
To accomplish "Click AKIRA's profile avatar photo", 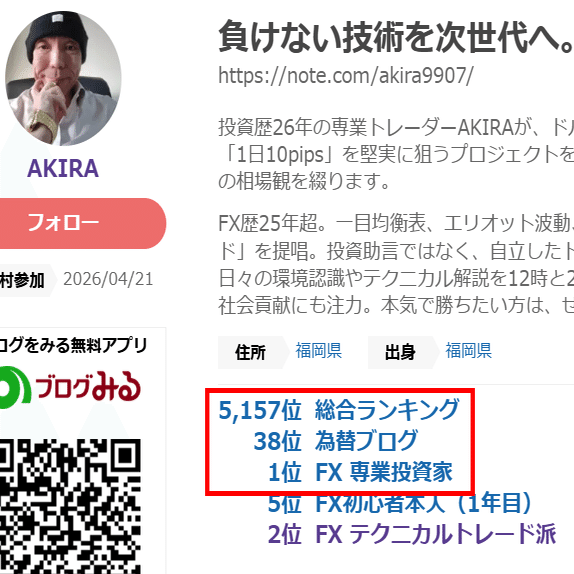I will (63, 78).
